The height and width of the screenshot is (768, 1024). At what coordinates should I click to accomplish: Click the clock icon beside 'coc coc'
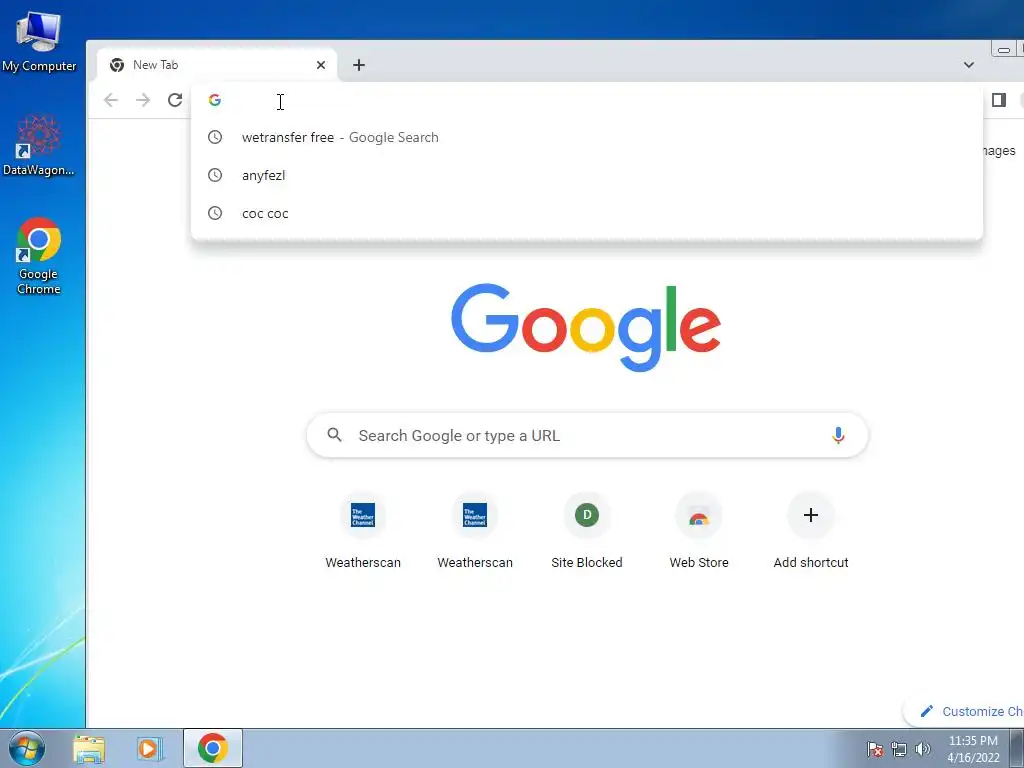[215, 213]
